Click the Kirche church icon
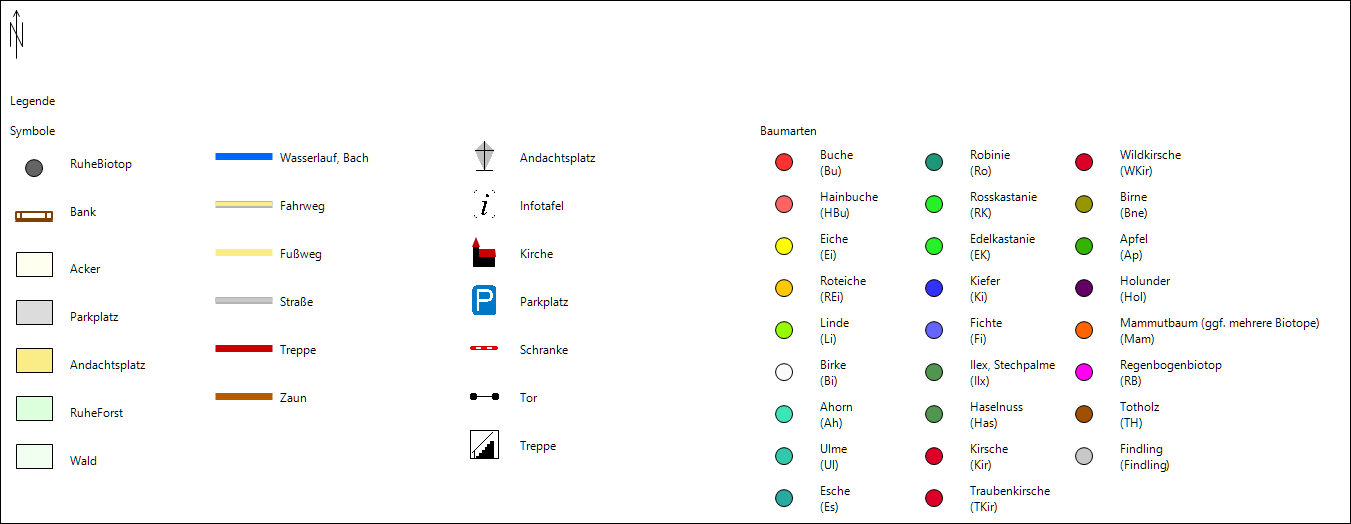This screenshot has width=1351, height=524. click(484, 252)
